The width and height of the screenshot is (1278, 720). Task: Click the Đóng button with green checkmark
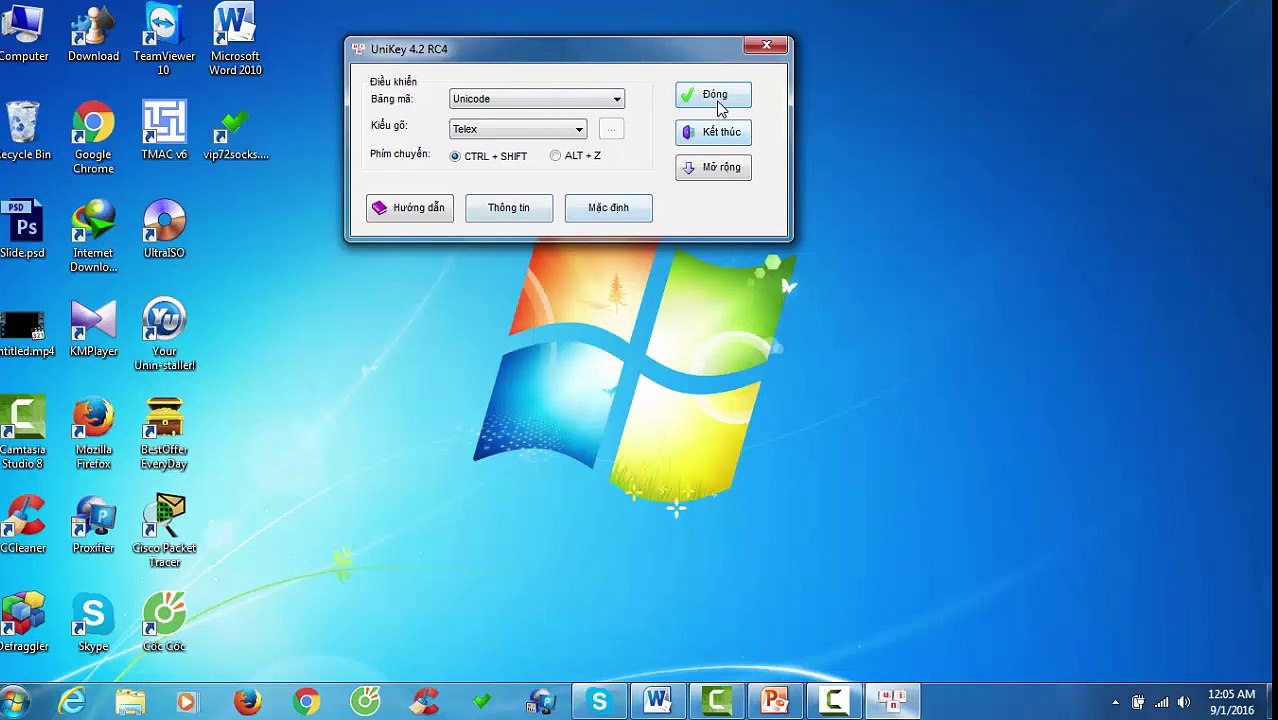click(713, 95)
